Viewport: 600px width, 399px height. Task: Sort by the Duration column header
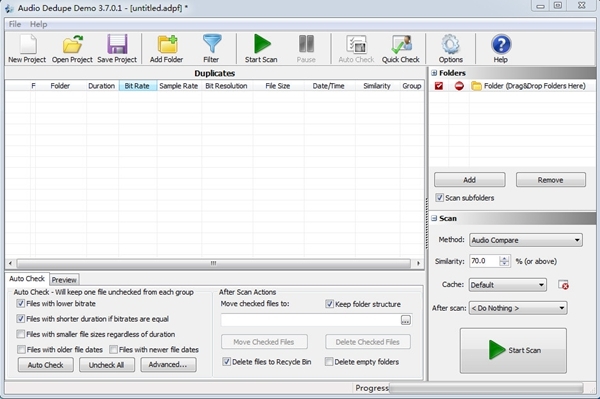(102, 86)
